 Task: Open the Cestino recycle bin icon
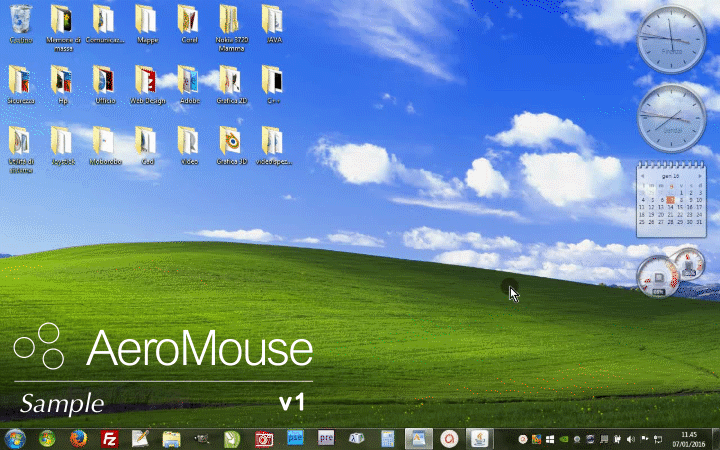tap(21, 24)
